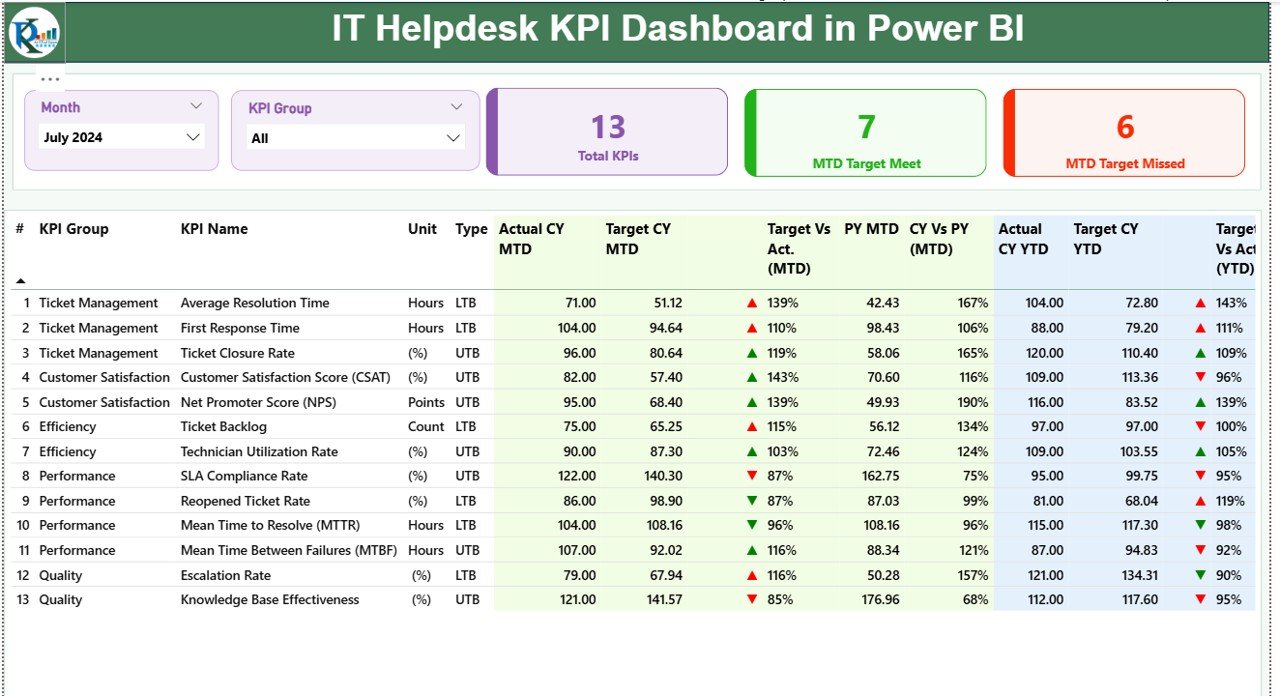The height and width of the screenshot is (696, 1280).
Task: Sort the table by the KPI Name column header
Action: (x=214, y=229)
